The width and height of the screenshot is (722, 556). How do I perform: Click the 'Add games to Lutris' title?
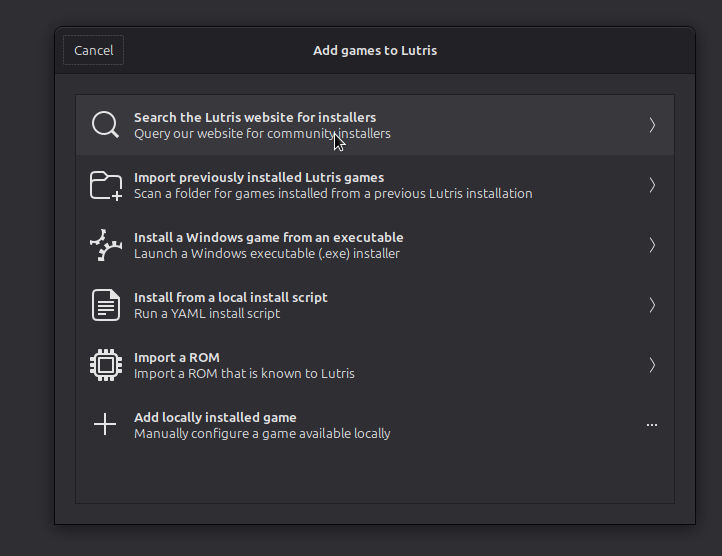[375, 50]
